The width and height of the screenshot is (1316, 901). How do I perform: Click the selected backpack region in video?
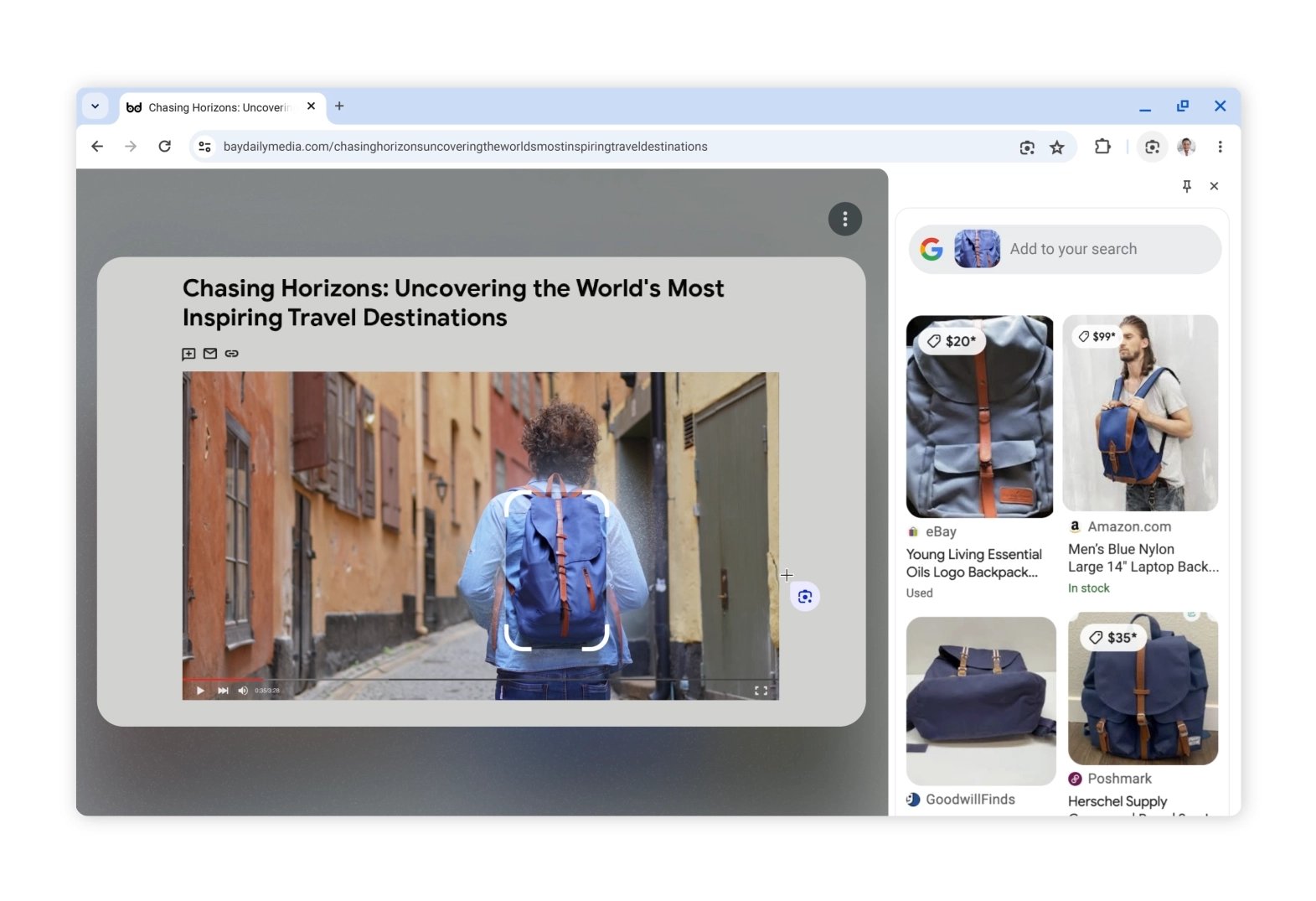point(556,571)
